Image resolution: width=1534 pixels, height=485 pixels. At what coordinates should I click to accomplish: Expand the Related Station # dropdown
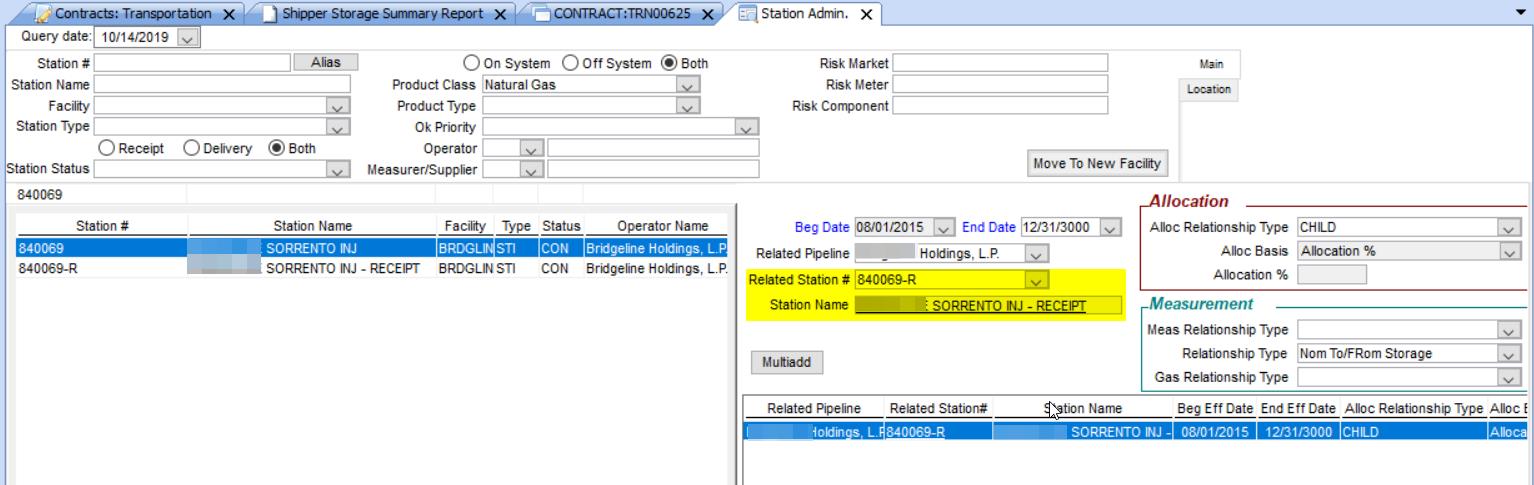pyautogui.click(x=1038, y=281)
